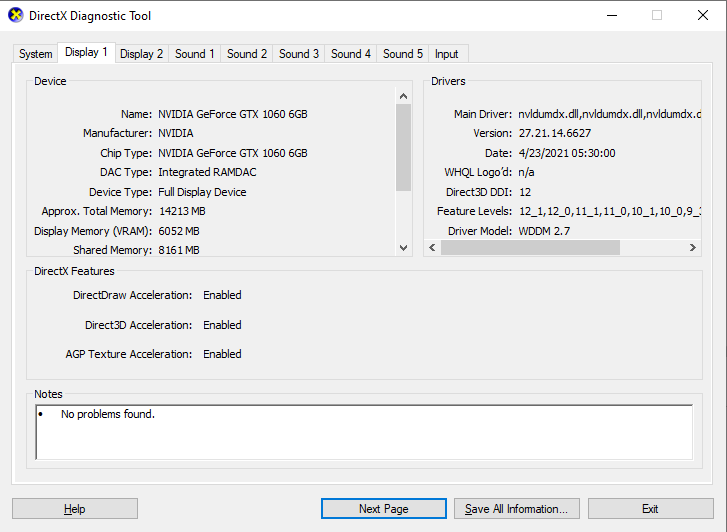Select the Display 1 tab

click(x=86, y=52)
